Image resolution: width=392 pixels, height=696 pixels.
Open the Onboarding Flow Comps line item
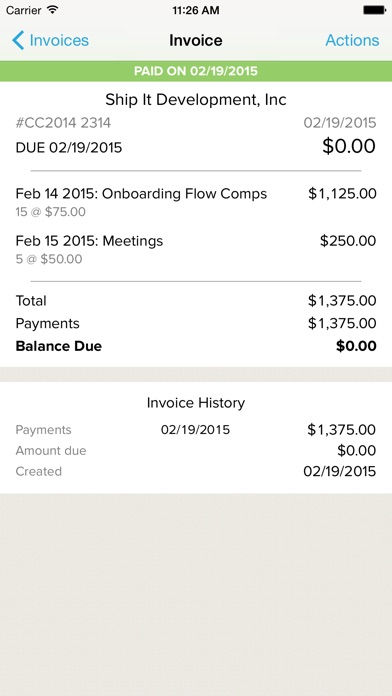coord(196,202)
